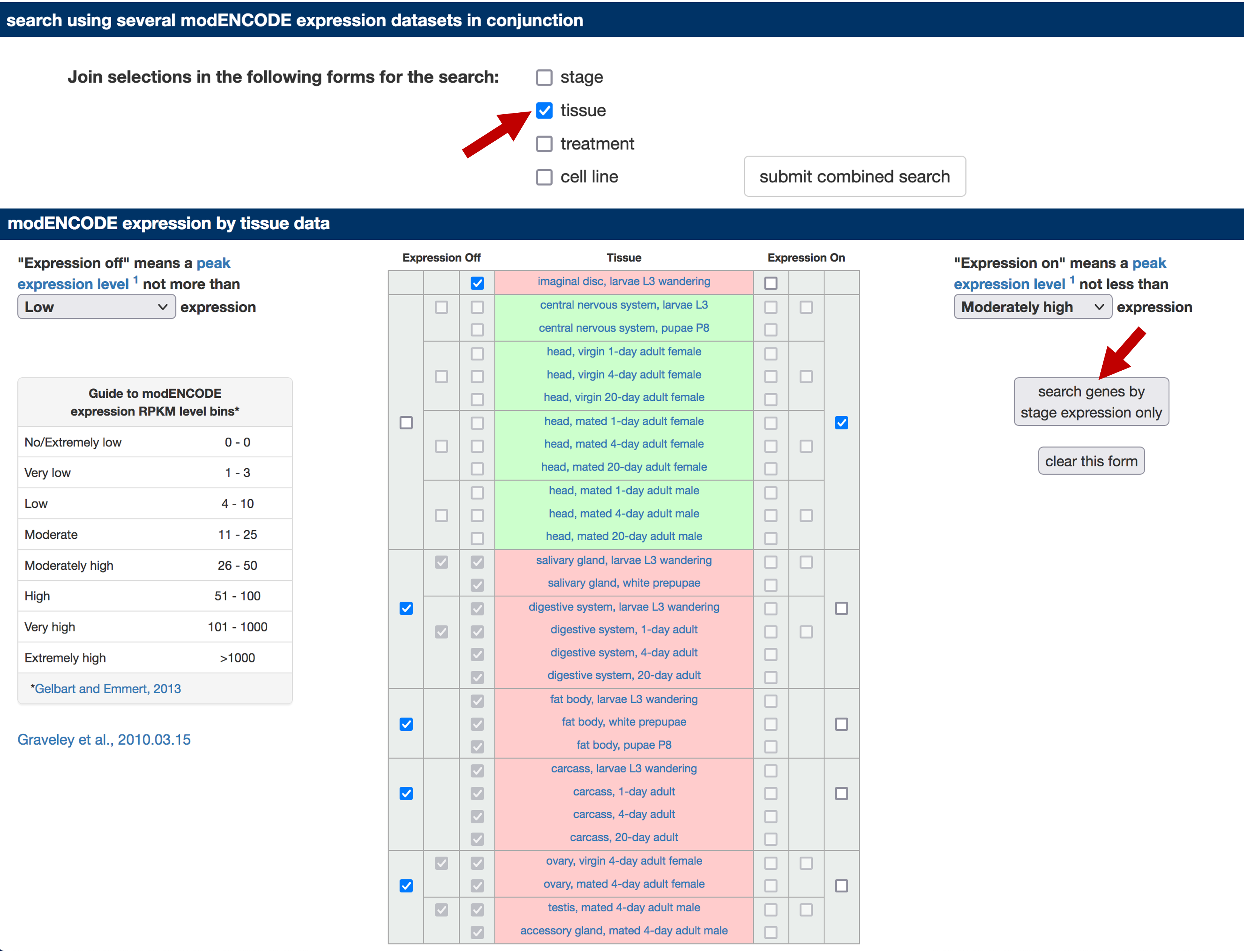
Task: Open Gelbart and Emmert, 2013 reference
Action: [x=108, y=688]
